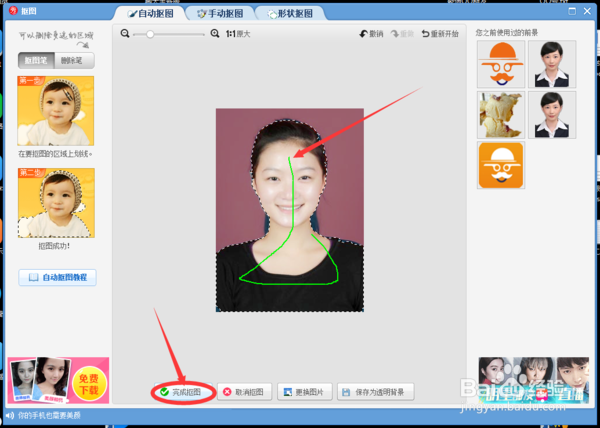
Task: Restart cutout with 重新开始
Action: [x=440, y=34]
